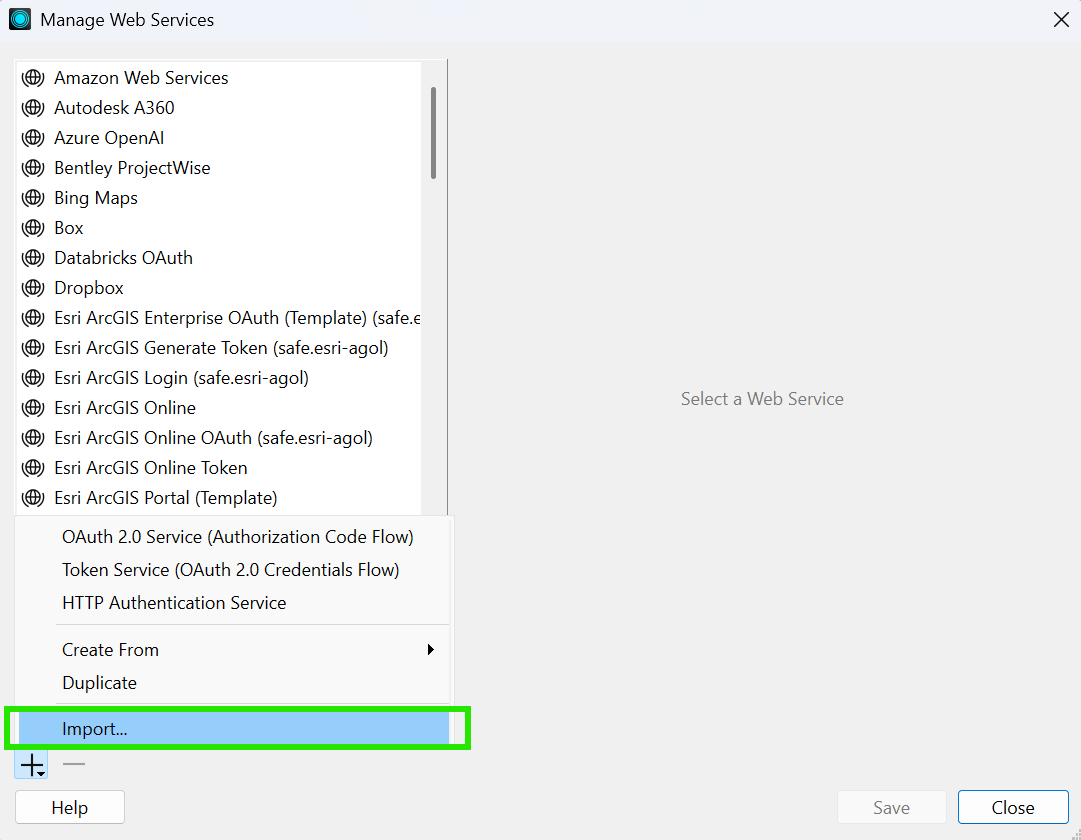Click the FME application icon in title bar
1081x840 pixels.
pyautogui.click(x=20, y=19)
